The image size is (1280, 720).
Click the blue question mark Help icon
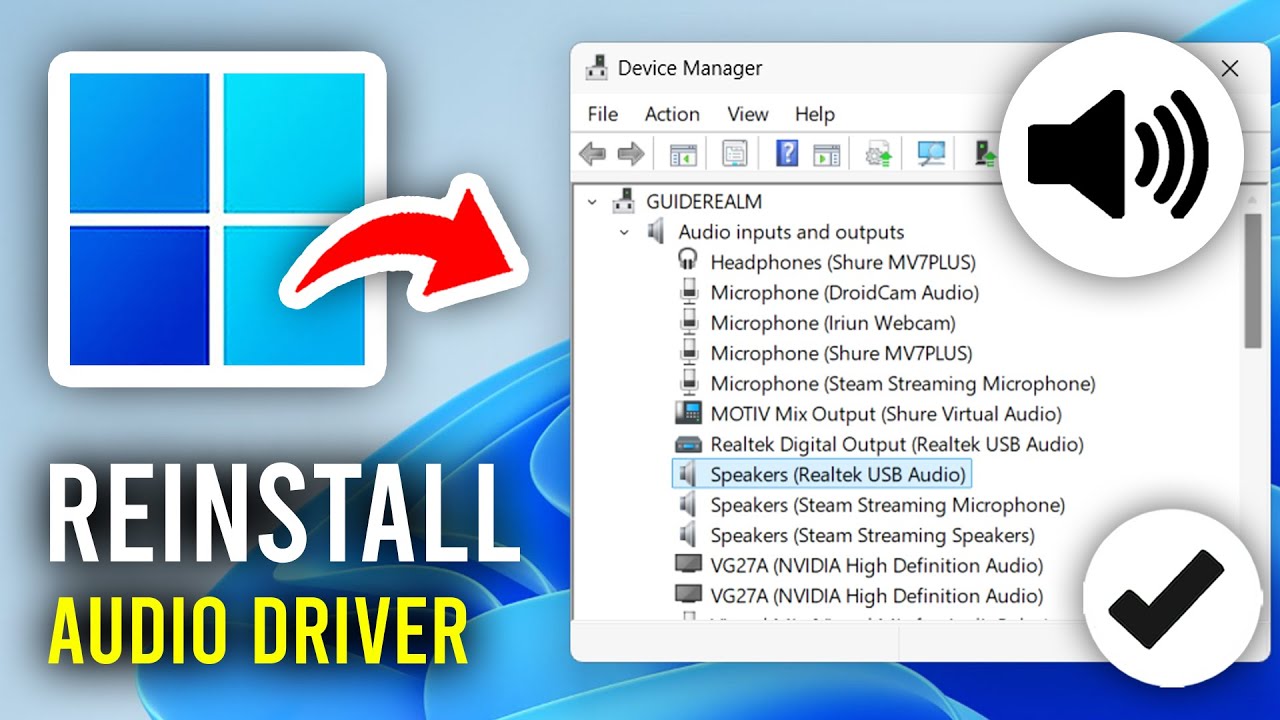point(788,153)
